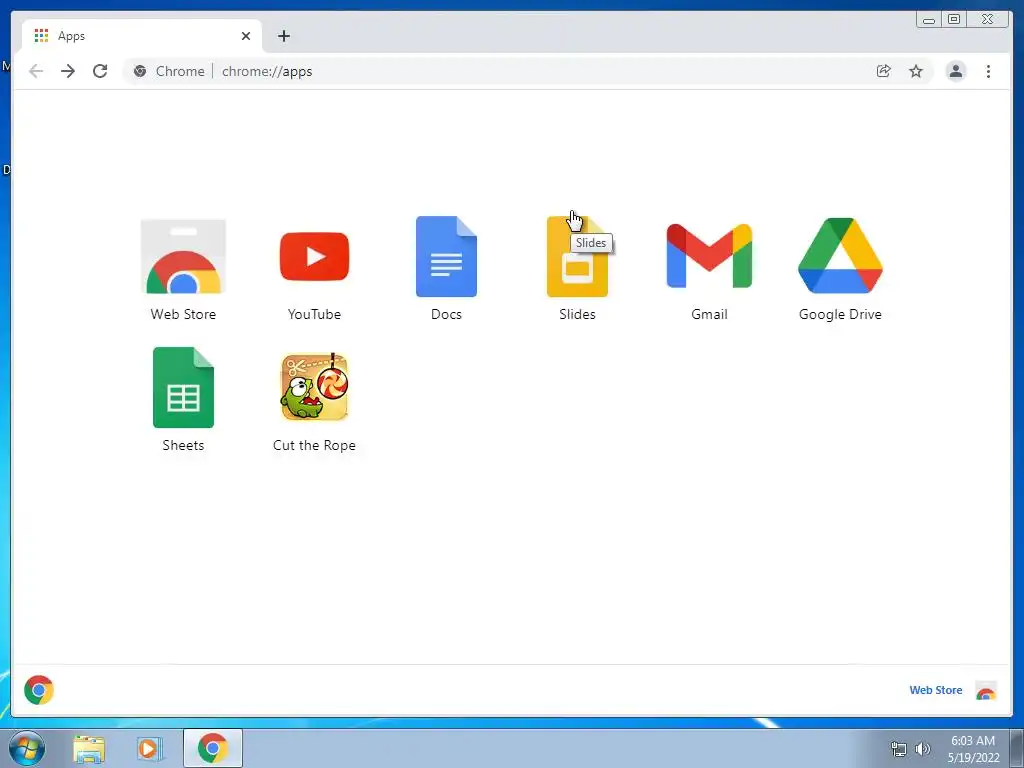
Task: Minimize the Chrome window
Action: click(929, 20)
